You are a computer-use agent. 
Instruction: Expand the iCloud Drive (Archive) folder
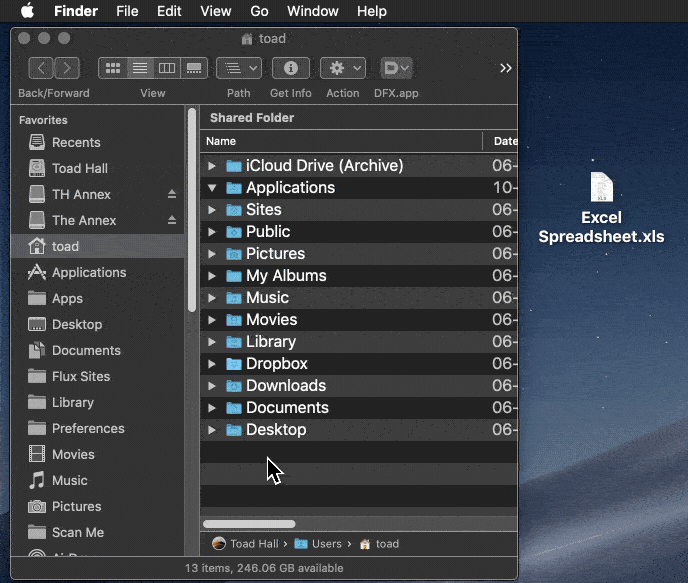tap(211, 166)
